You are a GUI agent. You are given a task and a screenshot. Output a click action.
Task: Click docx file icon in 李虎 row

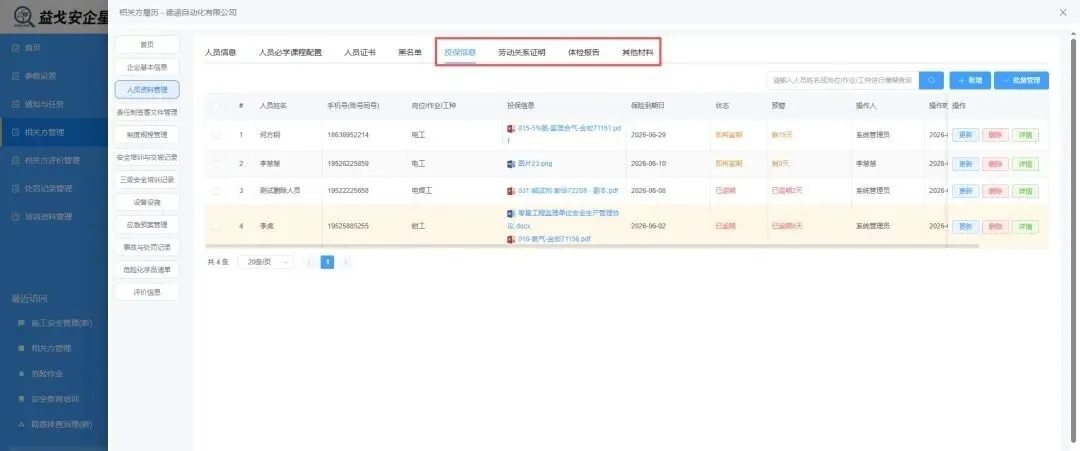click(511, 213)
